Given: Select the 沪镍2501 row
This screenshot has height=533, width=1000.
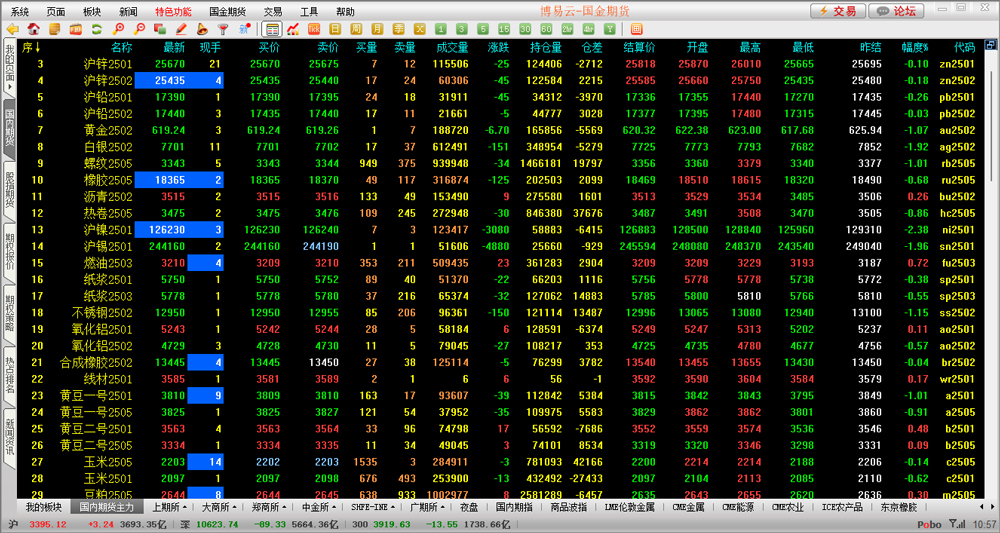Looking at the screenshot, I should tap(500, 230).
